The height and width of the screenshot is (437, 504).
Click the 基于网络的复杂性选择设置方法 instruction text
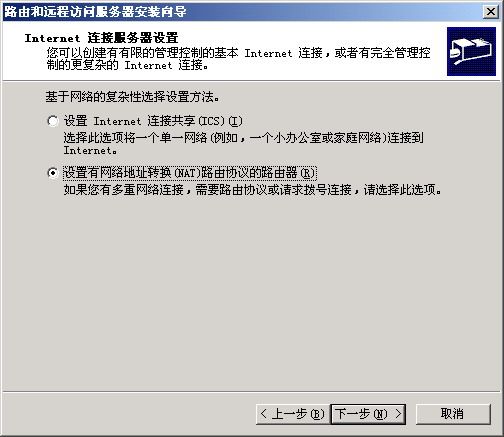coord(133,97)
